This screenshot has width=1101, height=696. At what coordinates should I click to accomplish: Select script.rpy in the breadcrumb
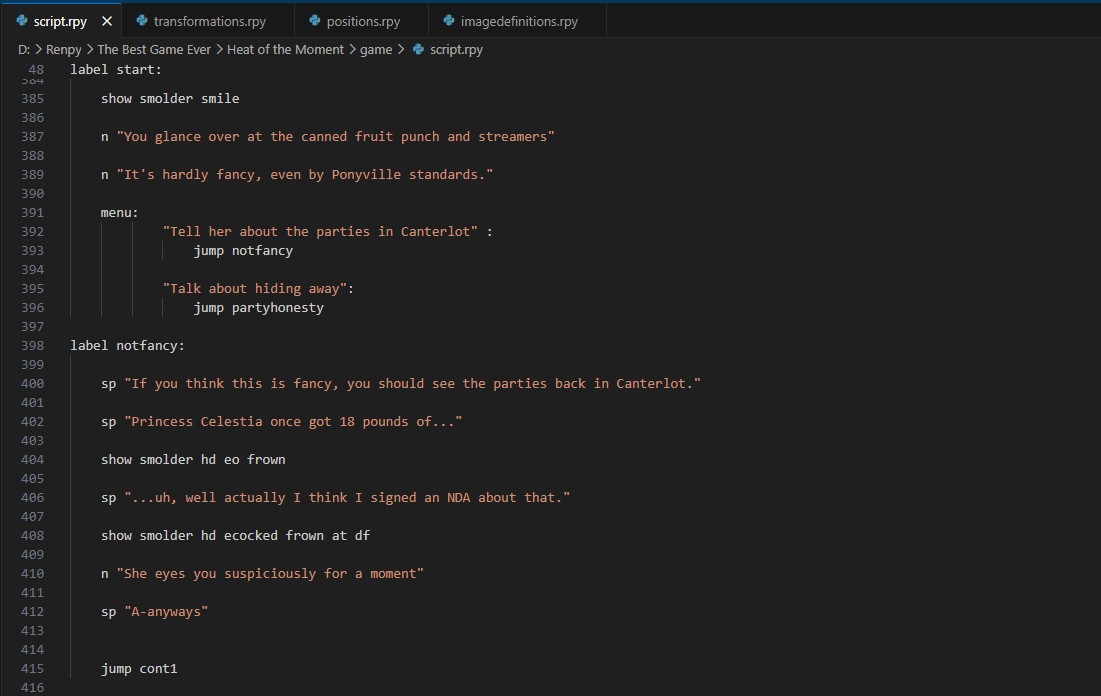point(456,49)
